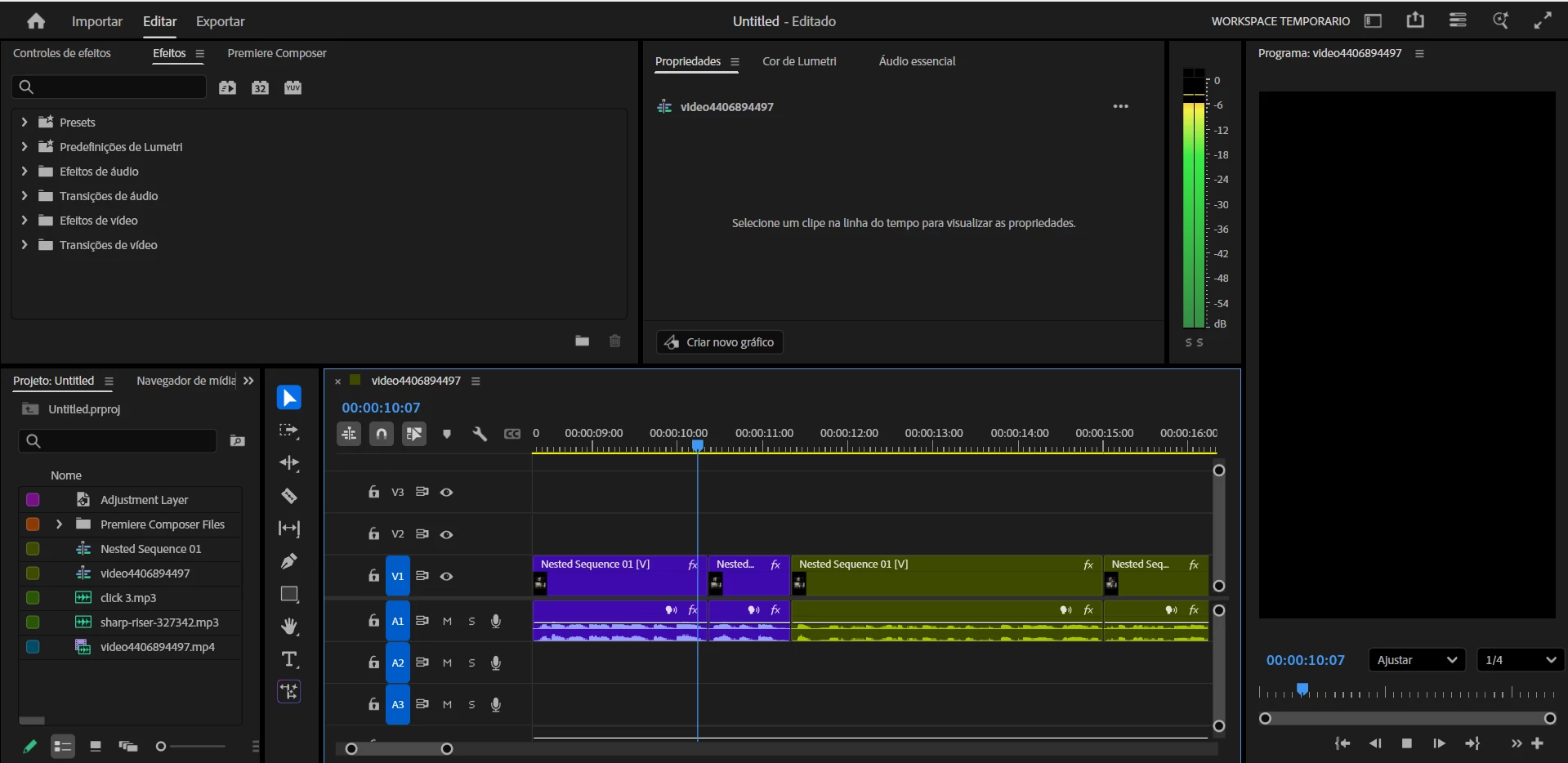Open the Ajustar zoom level dropdown

tap(1416, 660)
